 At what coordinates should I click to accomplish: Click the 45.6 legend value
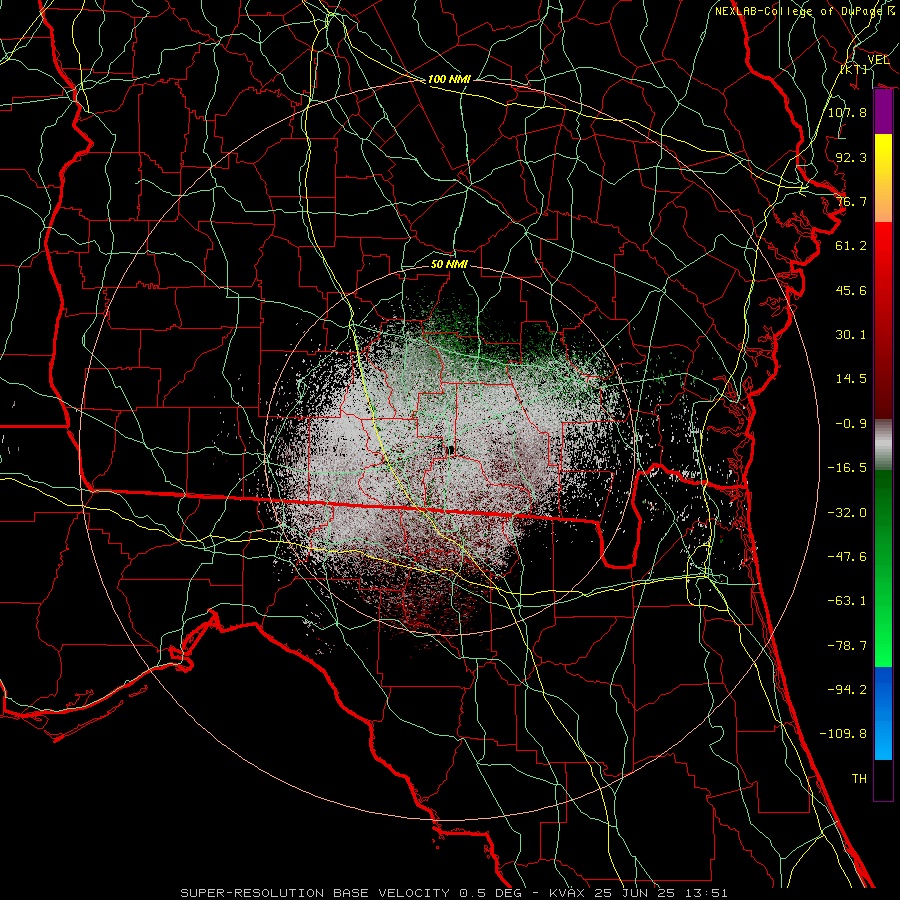[851, 290]
